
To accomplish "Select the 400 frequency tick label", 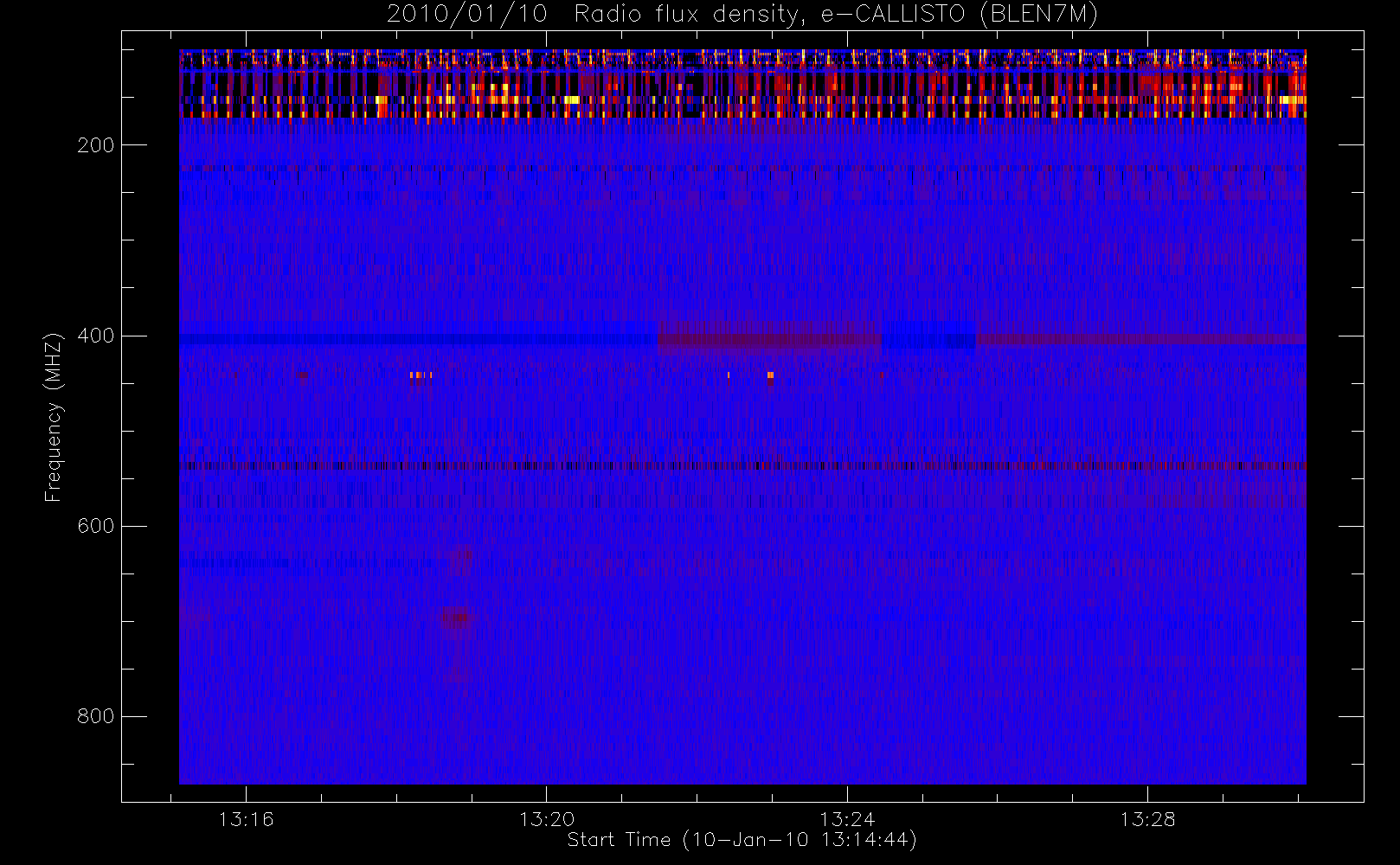I will pos(96,336).
